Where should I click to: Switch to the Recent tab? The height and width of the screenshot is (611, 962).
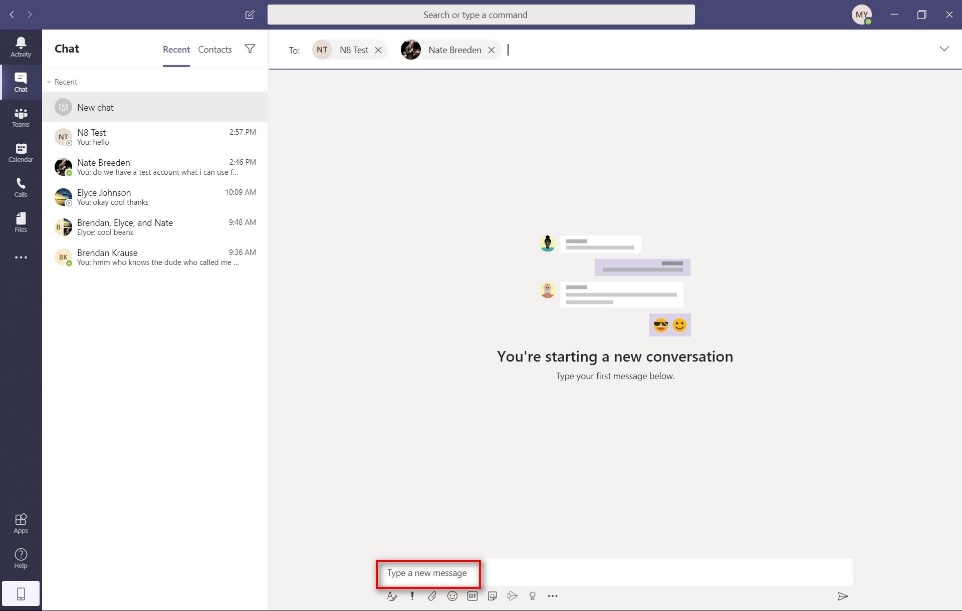click(x=176, y=50)
